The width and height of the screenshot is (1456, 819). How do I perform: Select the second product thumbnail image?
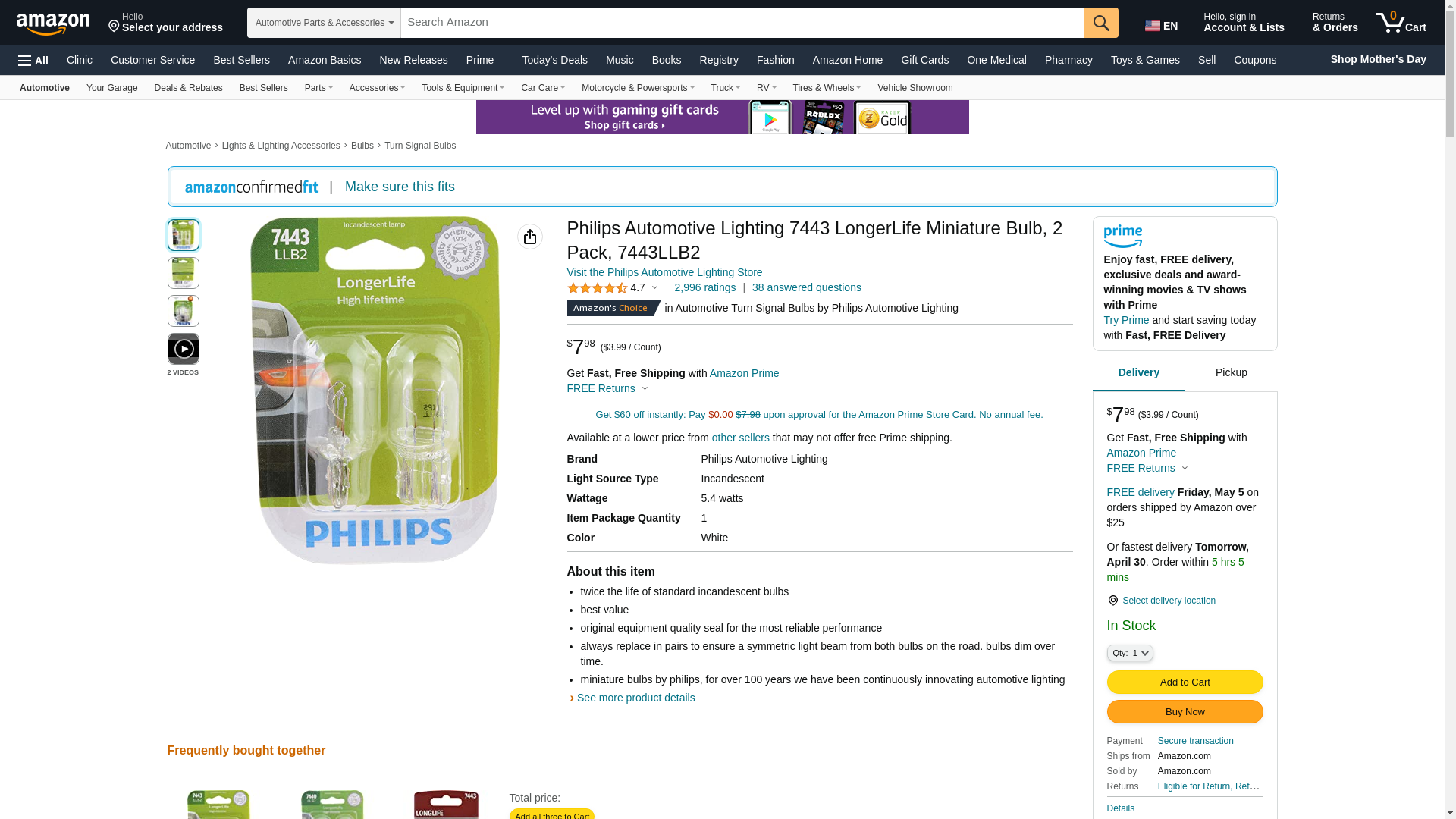pyautogui.click(x=184, y=273)
